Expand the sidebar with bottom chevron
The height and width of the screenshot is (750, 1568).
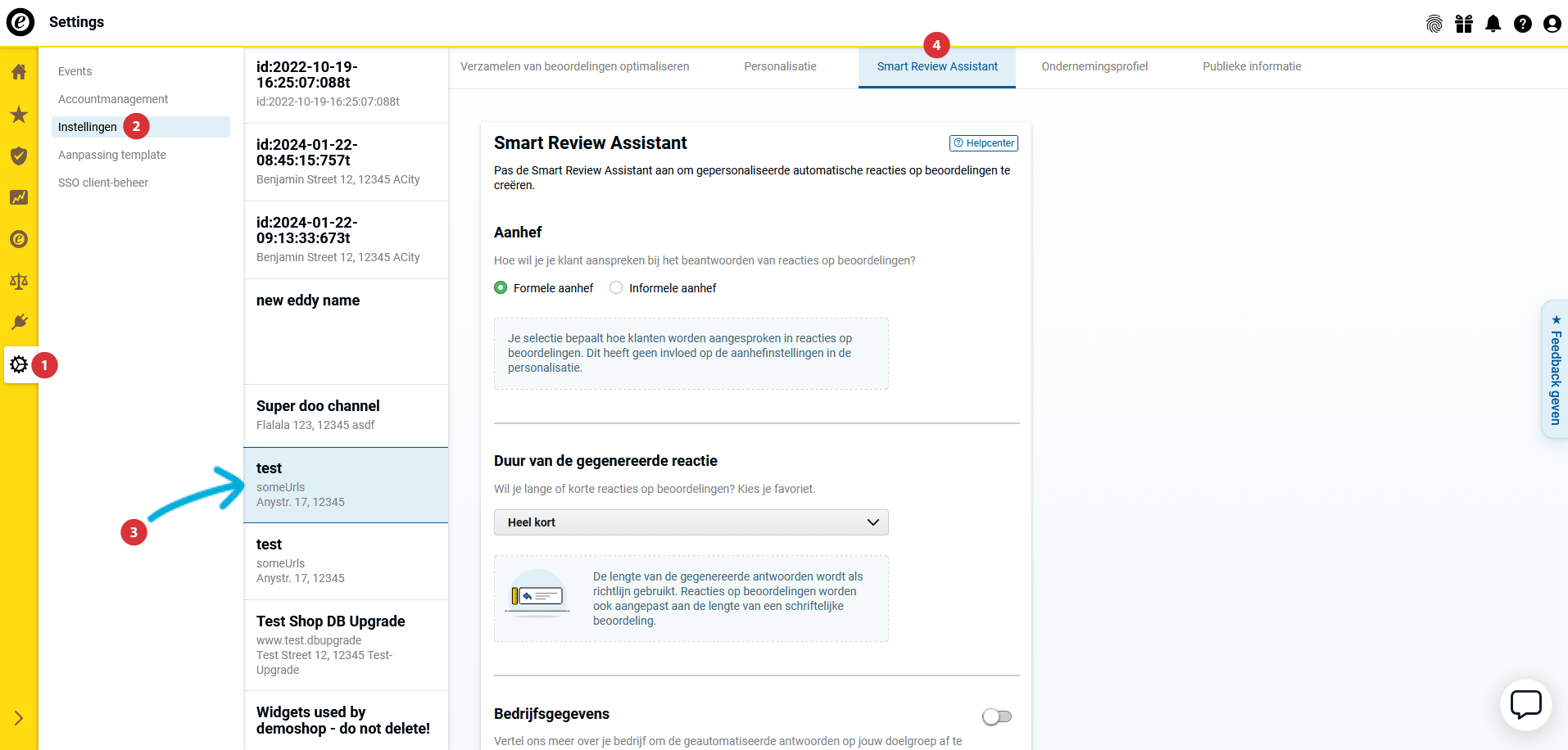pos(19,718)
